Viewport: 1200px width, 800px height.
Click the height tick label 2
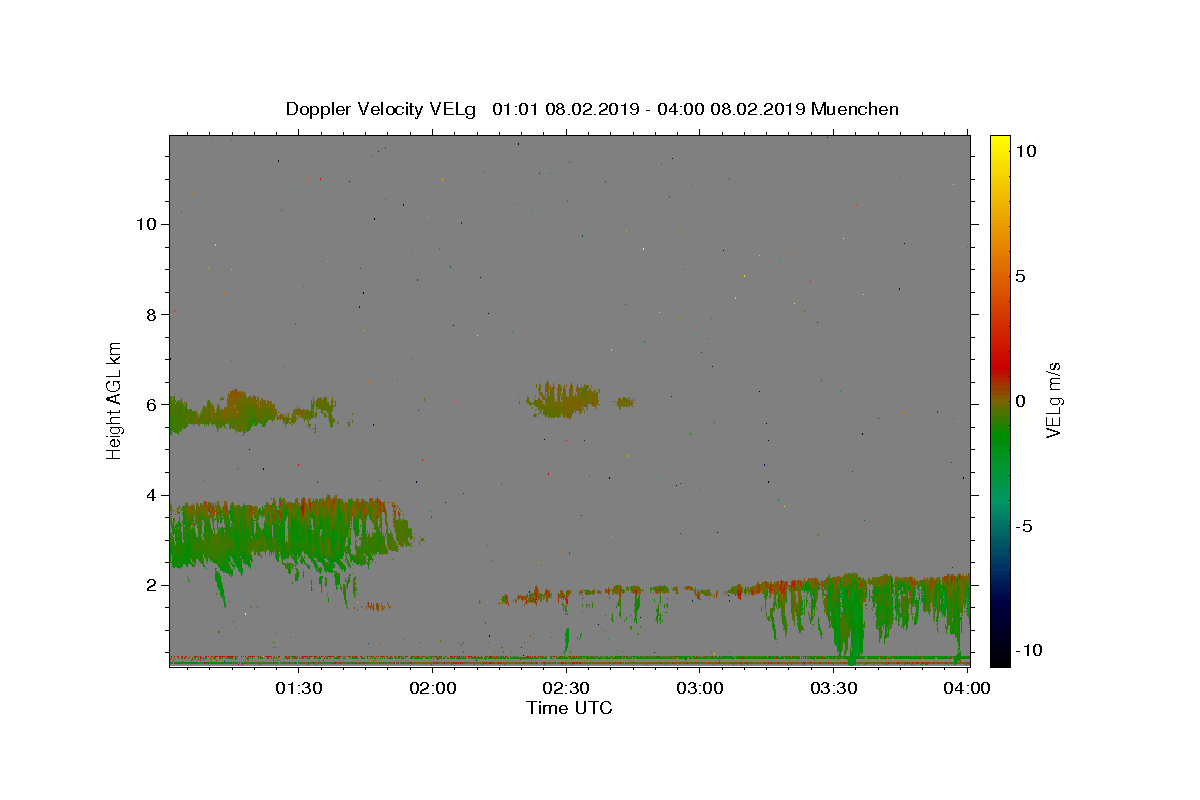pyautogui.click(x=151, y=585)
